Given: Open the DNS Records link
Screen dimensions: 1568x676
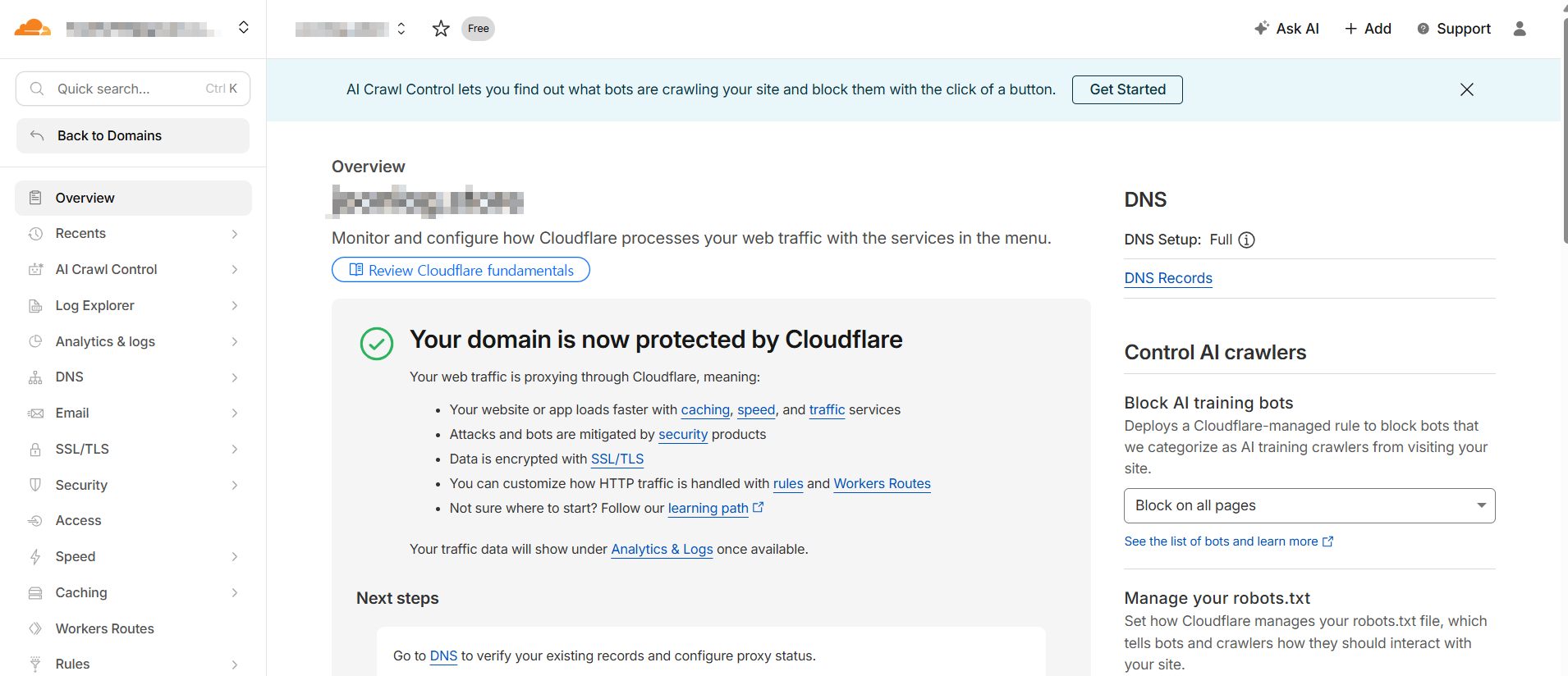Looking at the screenshot, I should point(1168,278).
